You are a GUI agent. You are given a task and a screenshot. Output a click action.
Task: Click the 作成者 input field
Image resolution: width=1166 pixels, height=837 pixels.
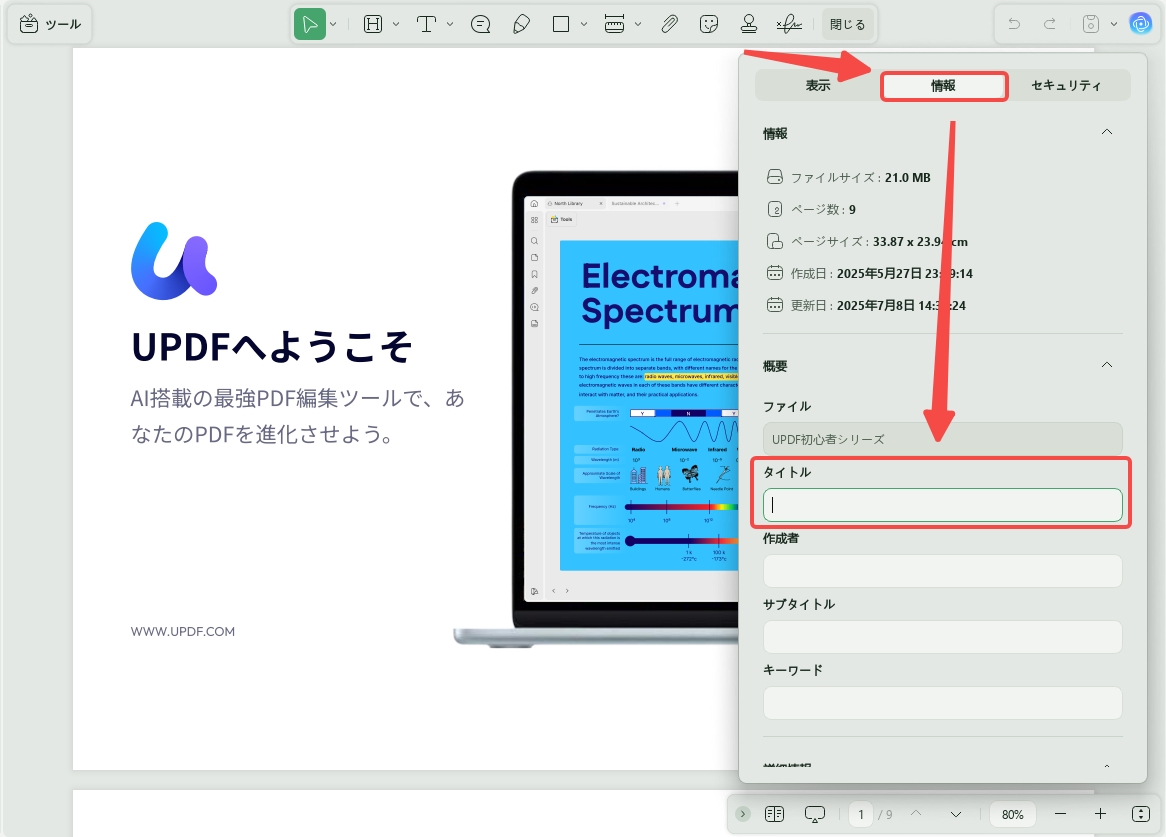pyautogui.click(x=942, y=572)
